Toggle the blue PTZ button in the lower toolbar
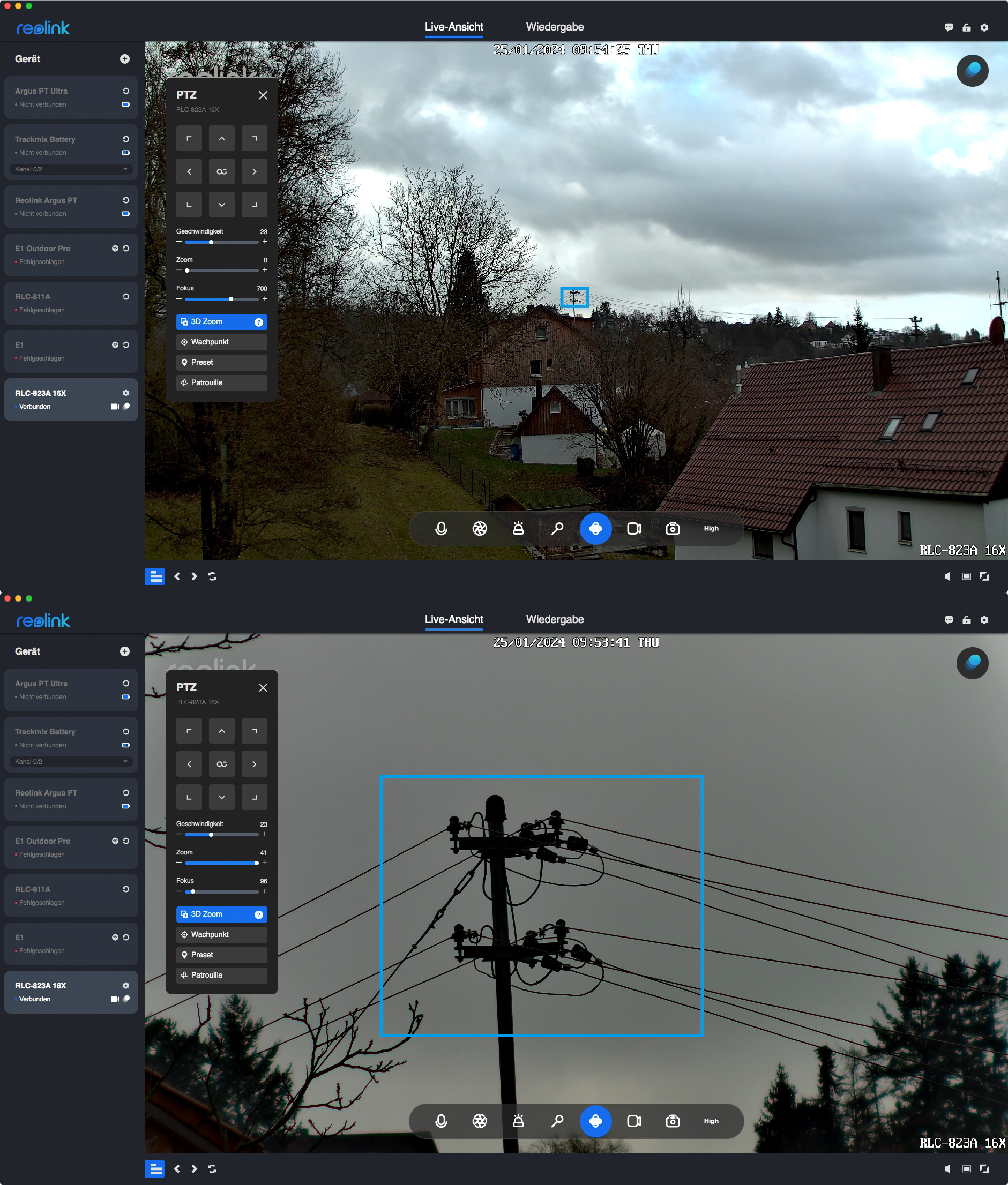The image size is (1008, 1185). 595,1121
